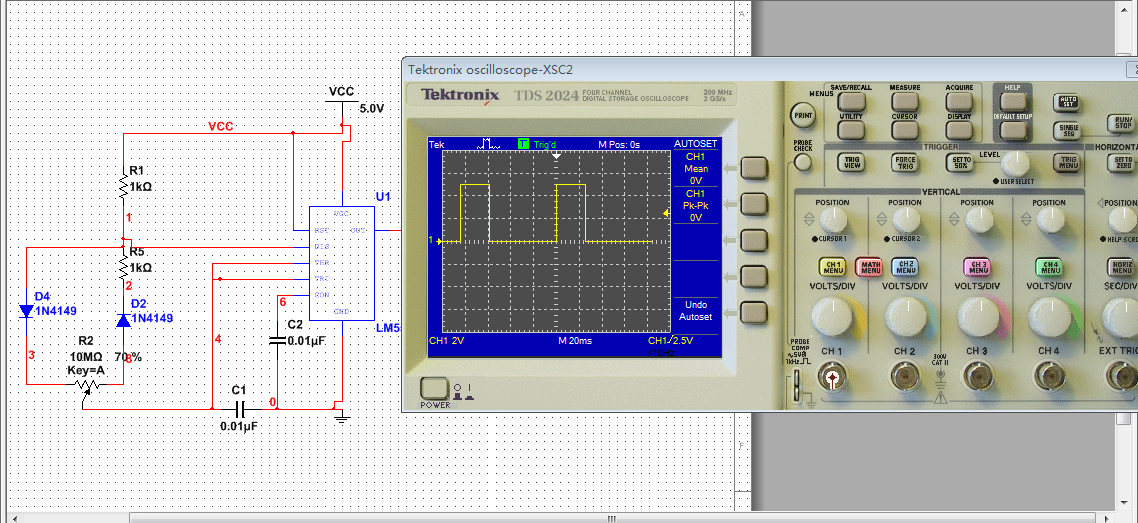Select resistor R5 1kΩ in schematic
Screen dimensions: 1138x523
(124, 268)
